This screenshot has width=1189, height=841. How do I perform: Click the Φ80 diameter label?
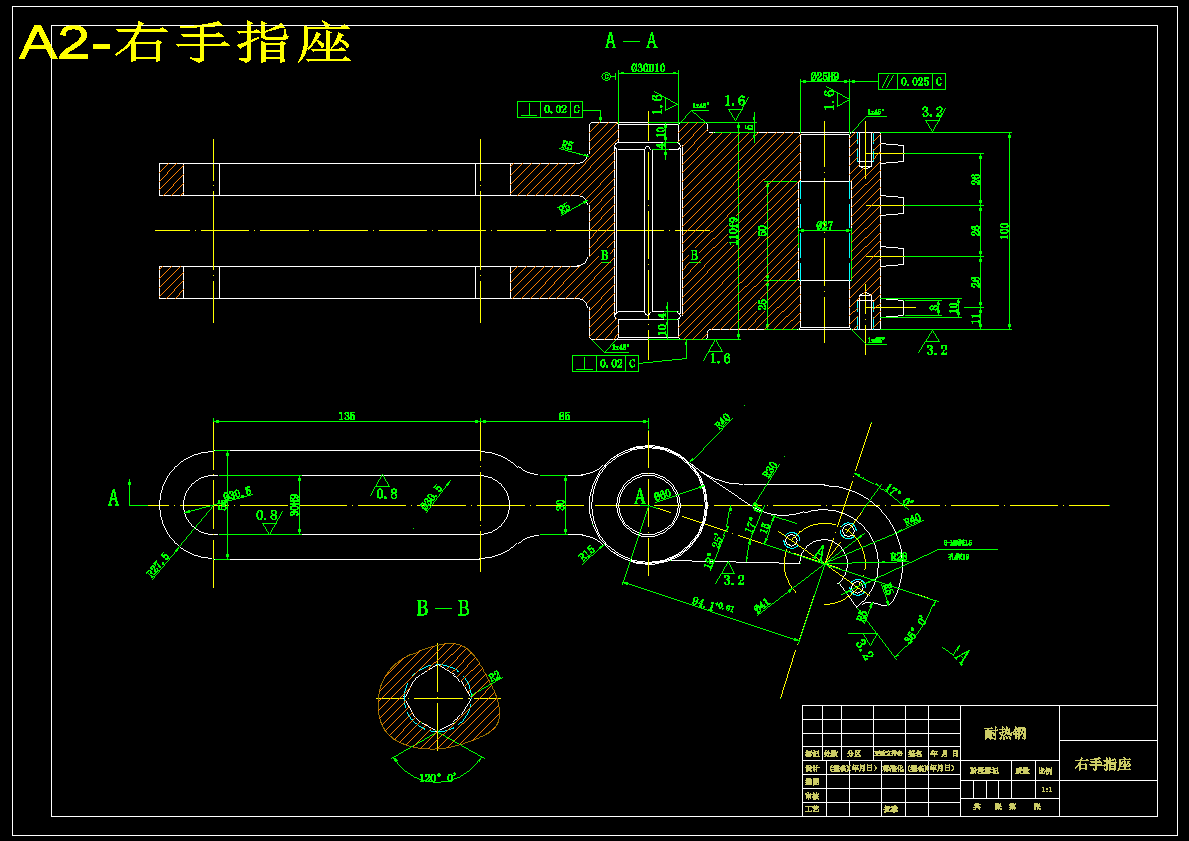663,494
